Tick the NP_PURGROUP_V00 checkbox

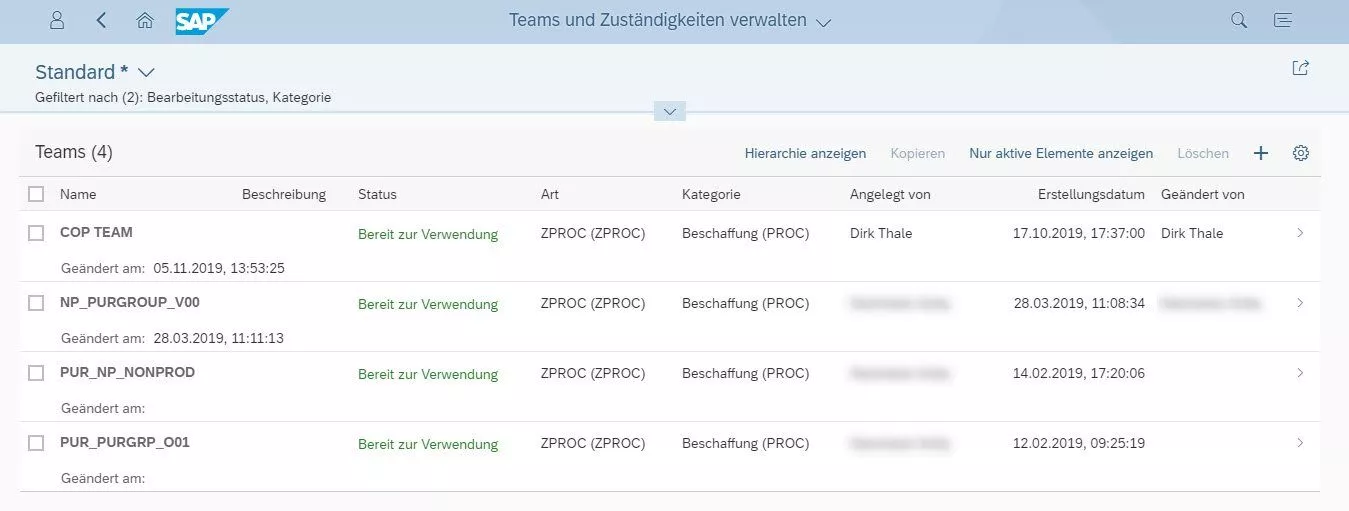pos(36,303)
